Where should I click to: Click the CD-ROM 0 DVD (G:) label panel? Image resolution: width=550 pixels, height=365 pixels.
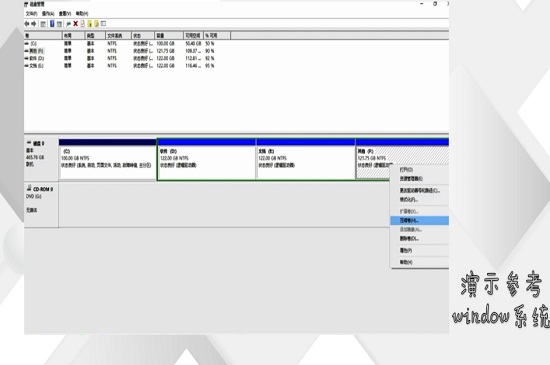[x=41, y=204]
